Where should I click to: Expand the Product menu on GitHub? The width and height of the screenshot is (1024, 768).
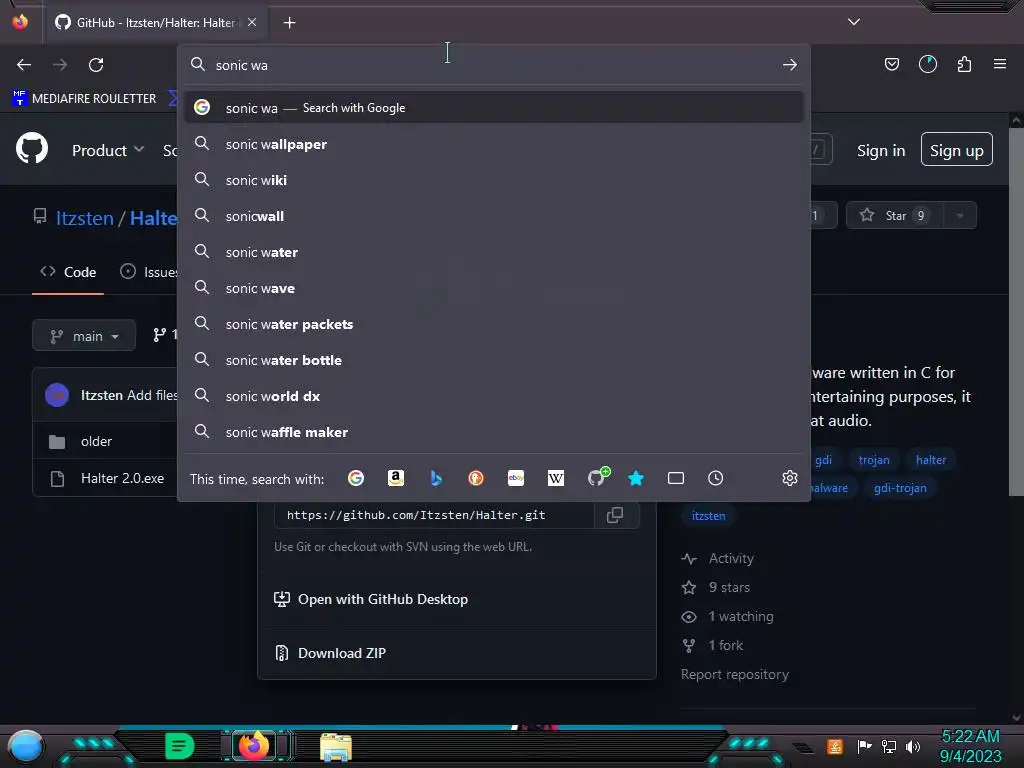[x=108, y=150]
